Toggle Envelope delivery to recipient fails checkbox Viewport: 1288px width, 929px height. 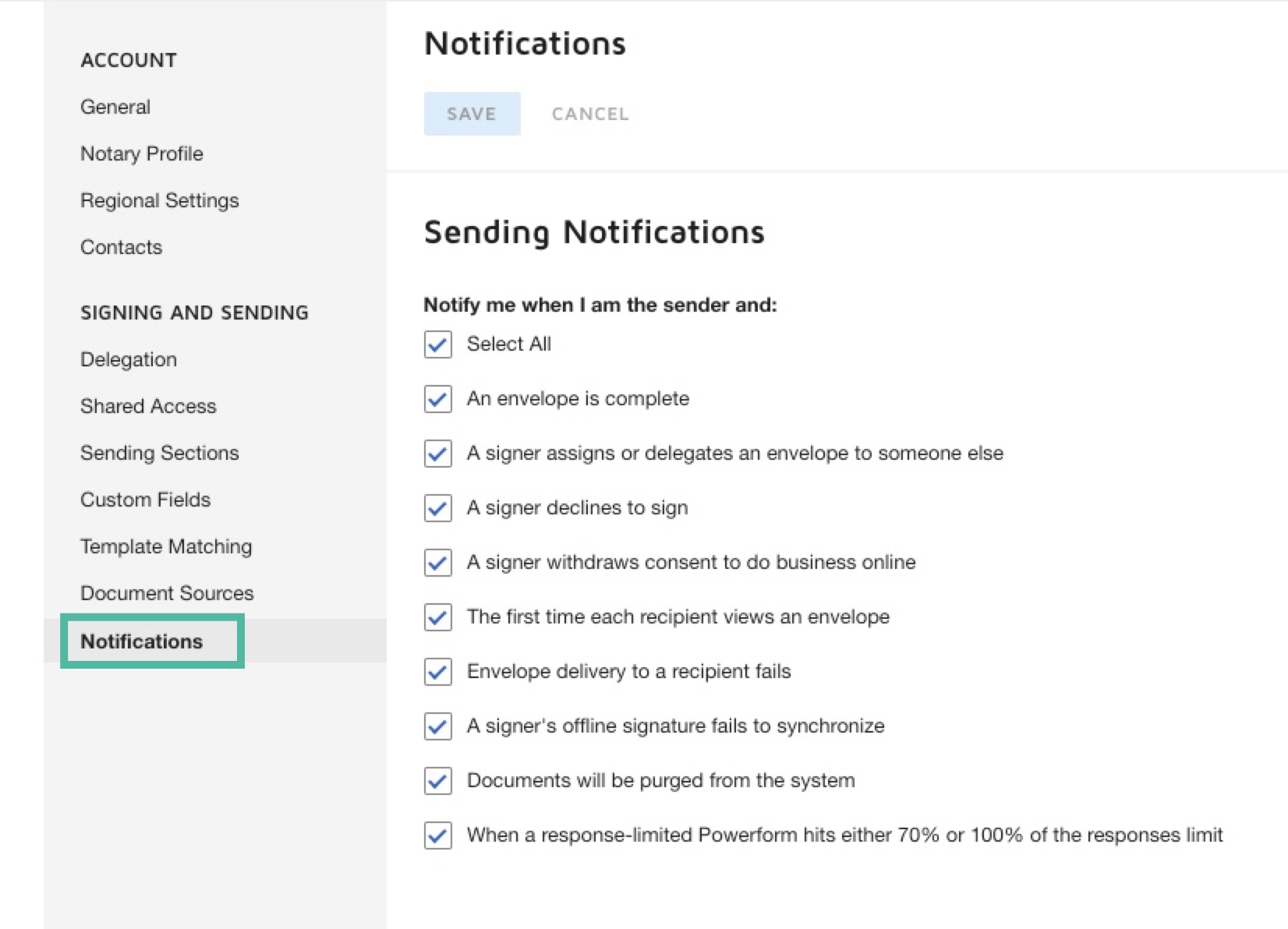pyautogui.click(x=438, y=672)
